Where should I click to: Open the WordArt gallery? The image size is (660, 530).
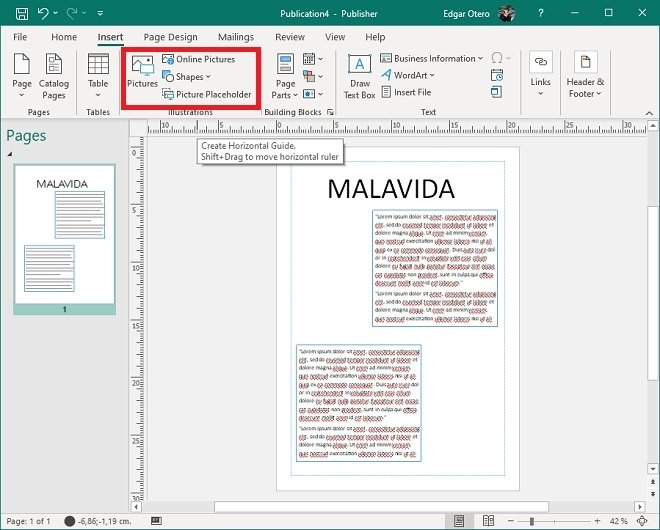(x=408, y=75)
